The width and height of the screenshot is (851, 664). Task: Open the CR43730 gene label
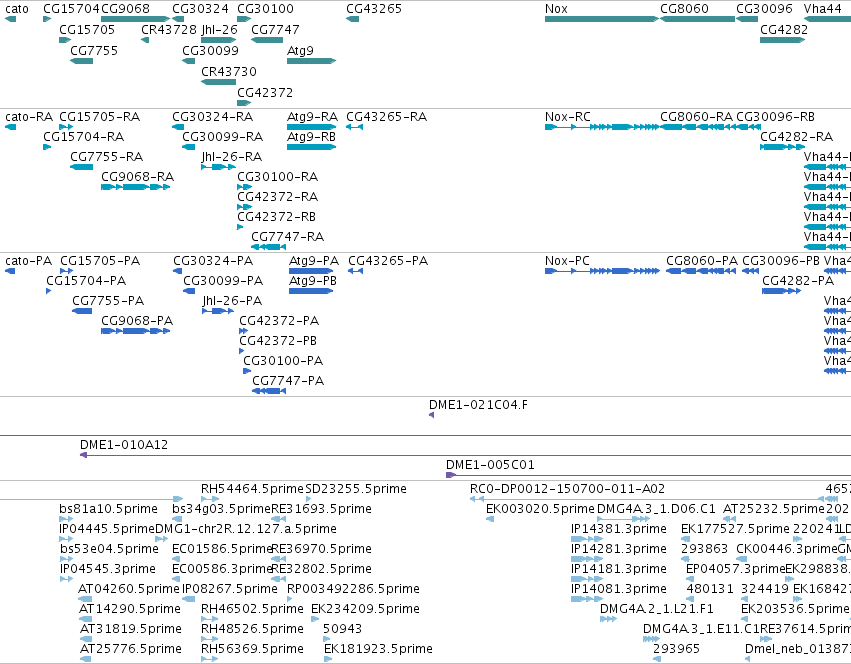pyautogui.click(x=229, y=72)
